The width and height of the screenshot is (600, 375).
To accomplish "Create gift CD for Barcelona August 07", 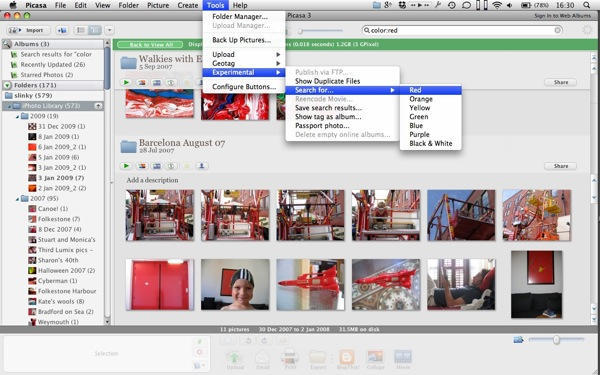I will [x=171, y=166].
